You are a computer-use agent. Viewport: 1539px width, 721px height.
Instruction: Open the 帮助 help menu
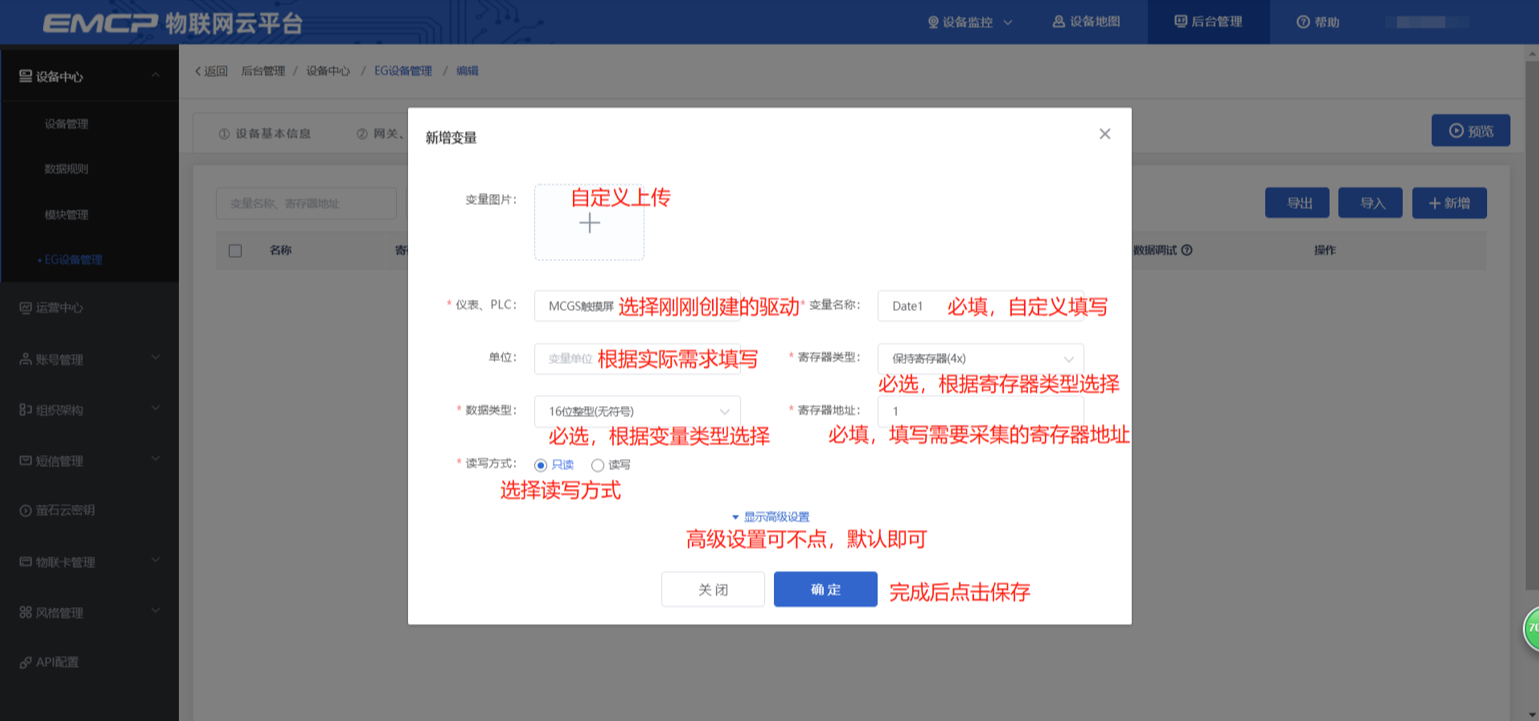(x=1318, y=22)
